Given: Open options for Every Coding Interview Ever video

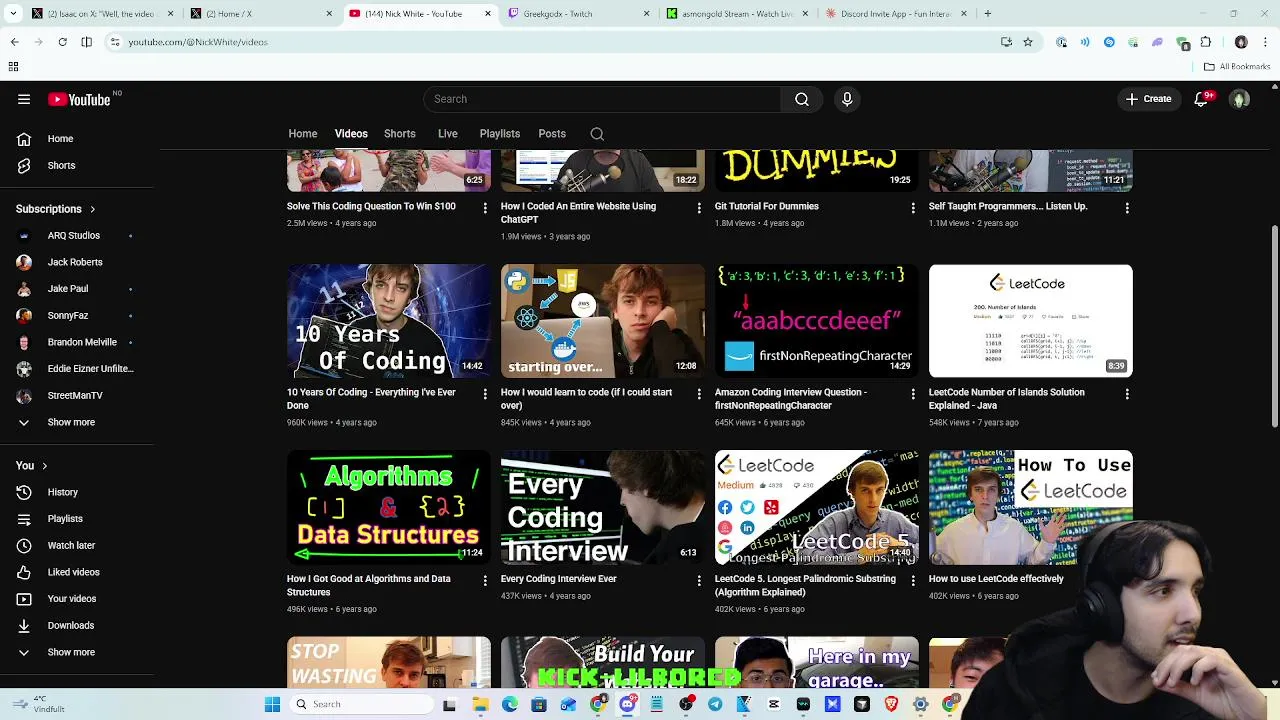Looking at the screenshot, I should 699,580.
